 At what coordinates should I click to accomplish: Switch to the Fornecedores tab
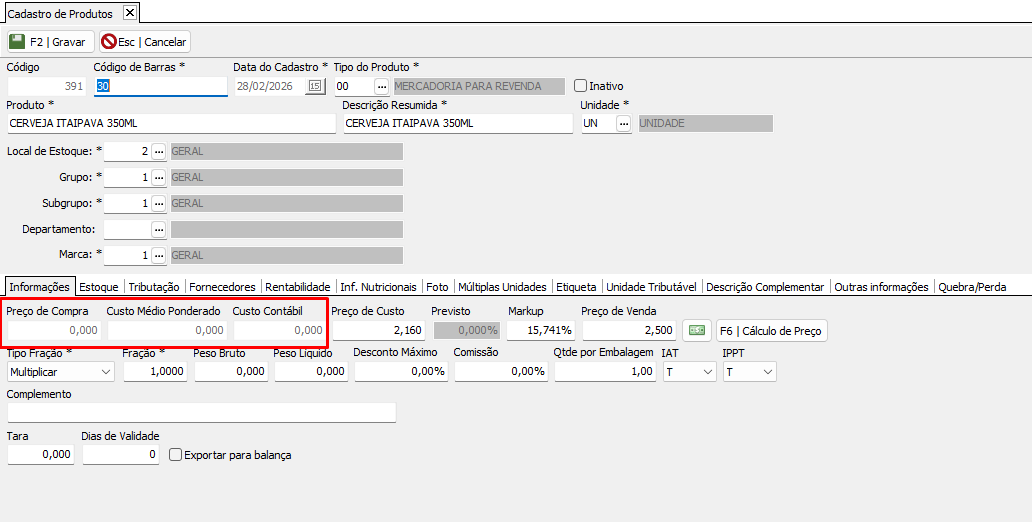click(222, 287)
